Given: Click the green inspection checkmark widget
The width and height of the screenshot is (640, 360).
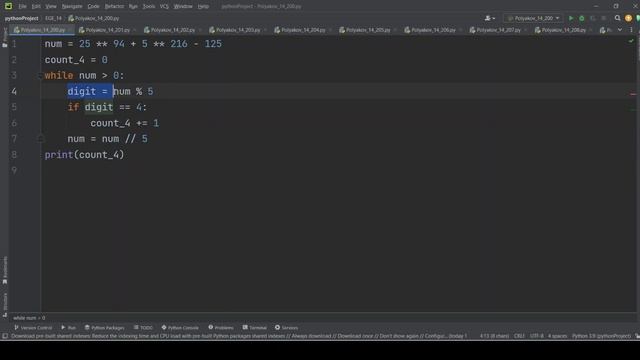Looking at the screenshot, I should (631, 41).
